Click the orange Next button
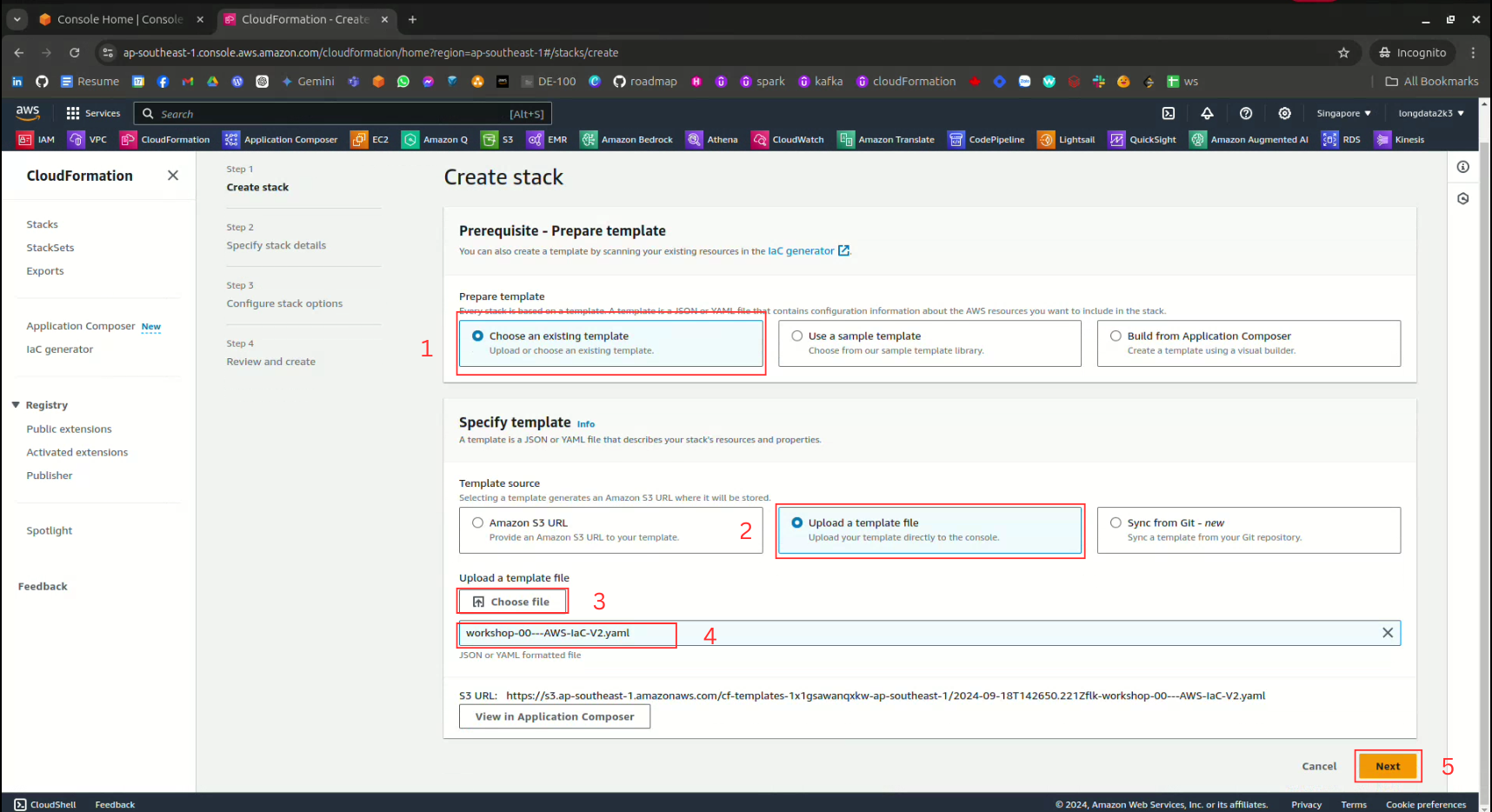This screenshot has height=812, width=1492. tap(1388, 766)
